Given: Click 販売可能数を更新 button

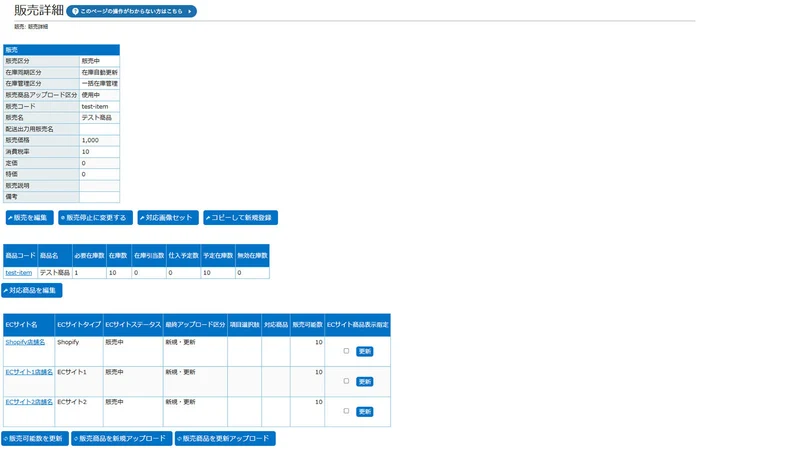Looking at the screenshot, I should tap(35, 439).
